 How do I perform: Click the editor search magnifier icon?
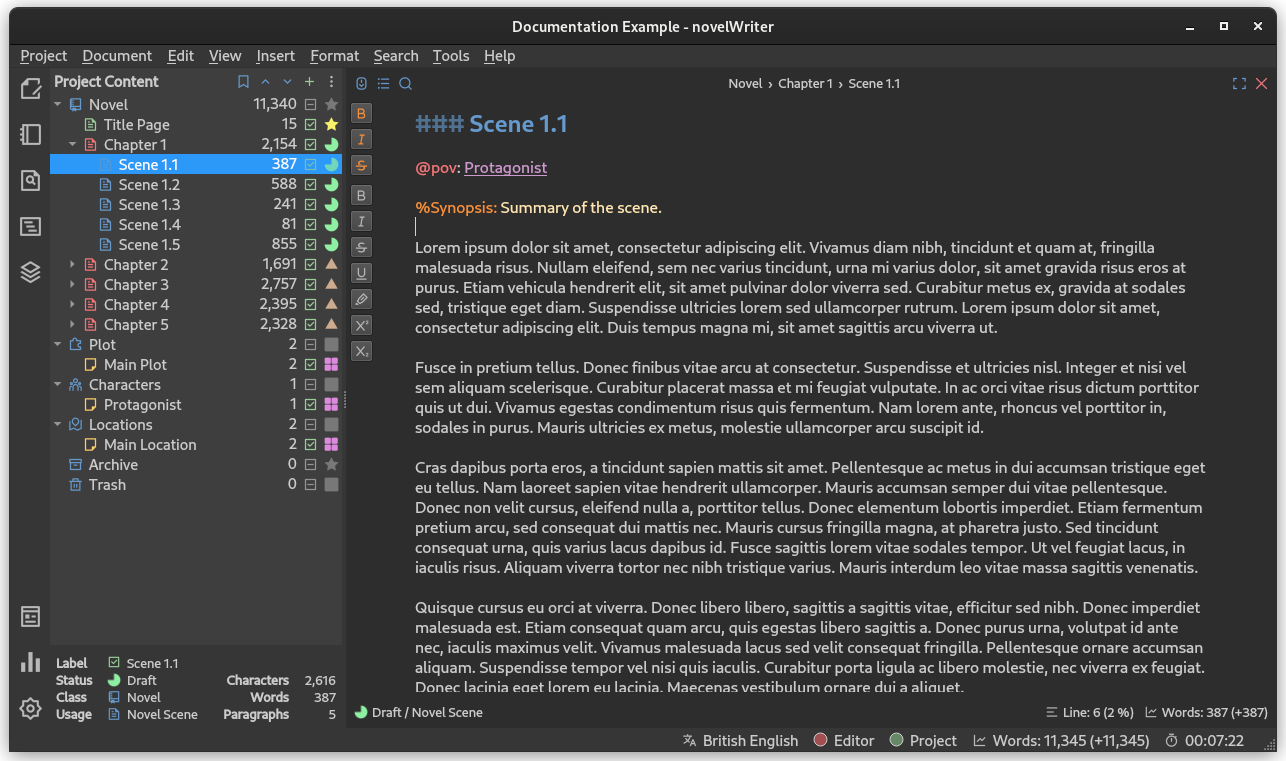click(x=405, y=84)
